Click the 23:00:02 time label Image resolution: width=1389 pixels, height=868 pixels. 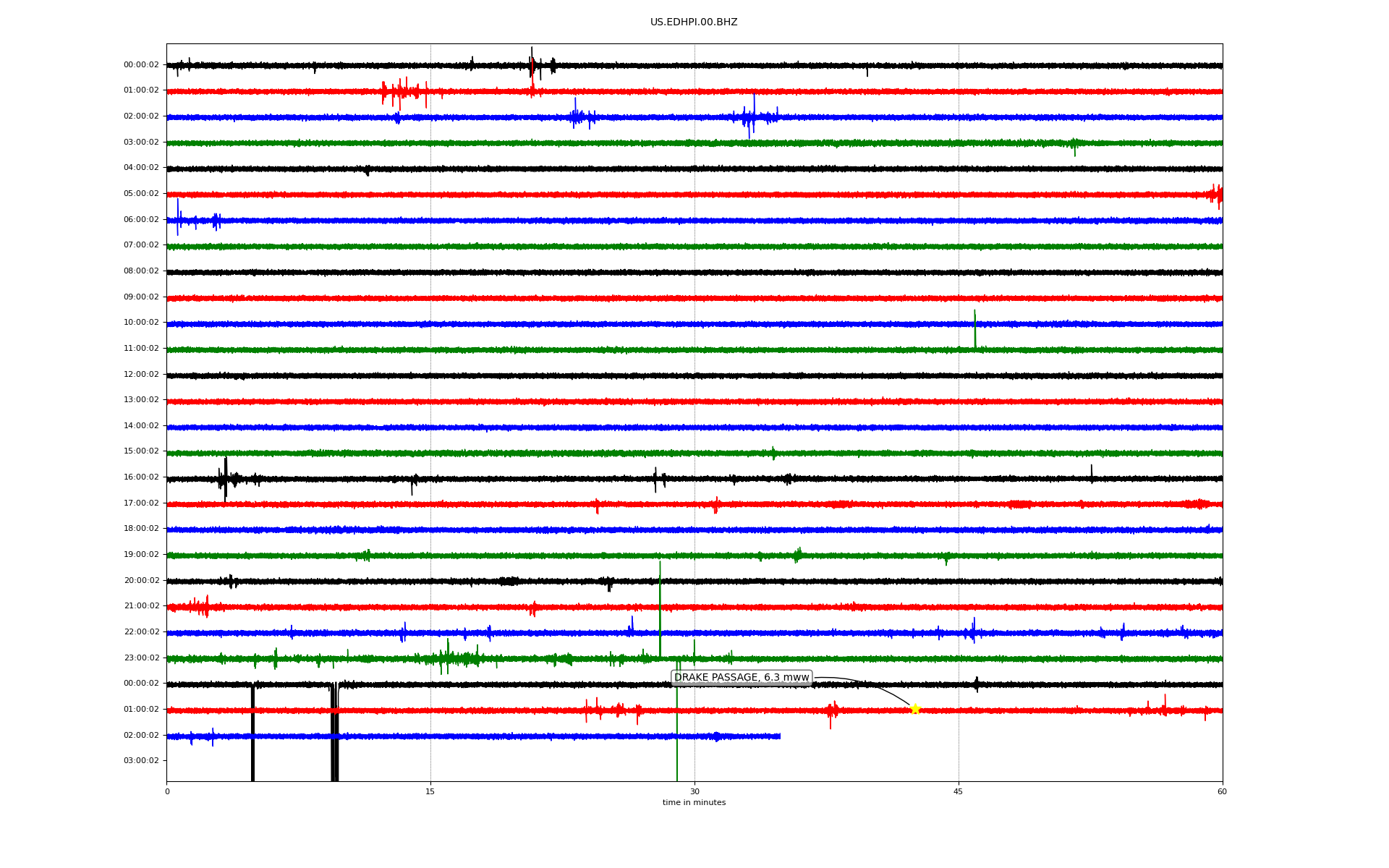click(x=141, y=658)
